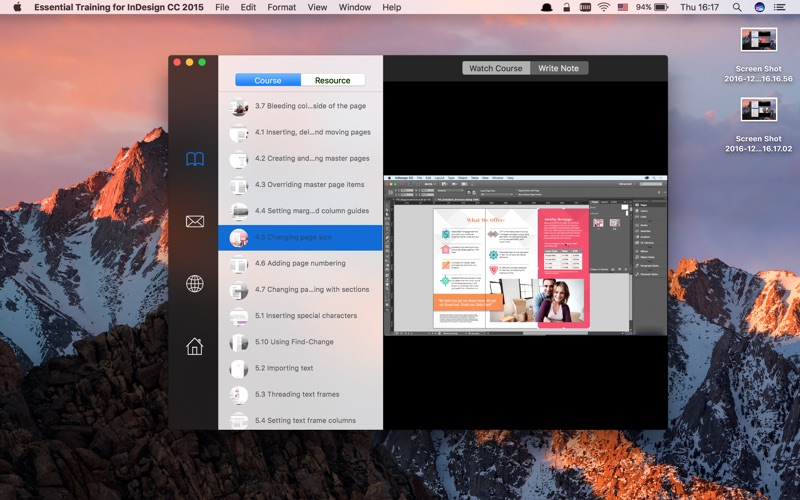Viewport: 800px width, 500px height.
Task: Open the Essential Training app menu
Action: click(119, 7)
